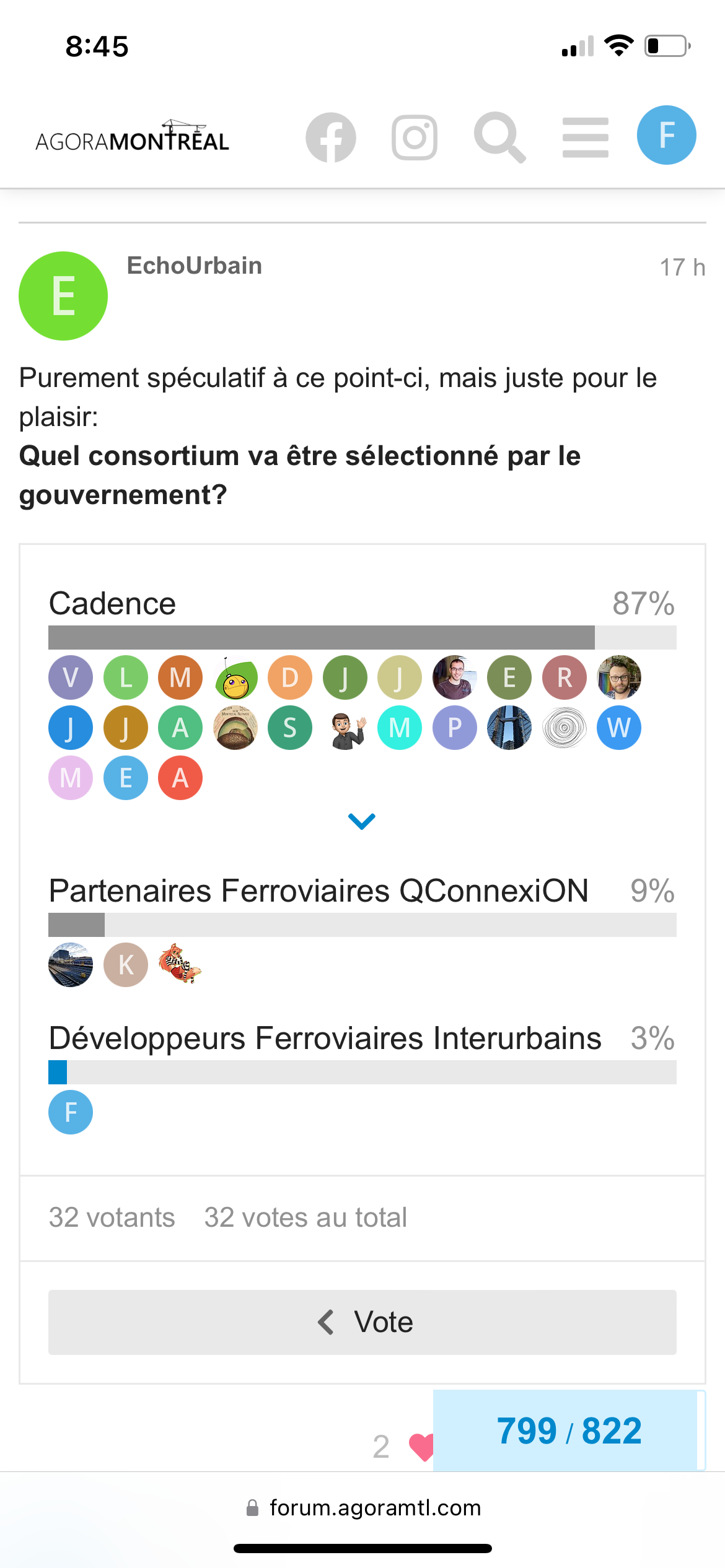Expand the Cadence voters list chevron
725x1568 pixels.
[362, 821]
